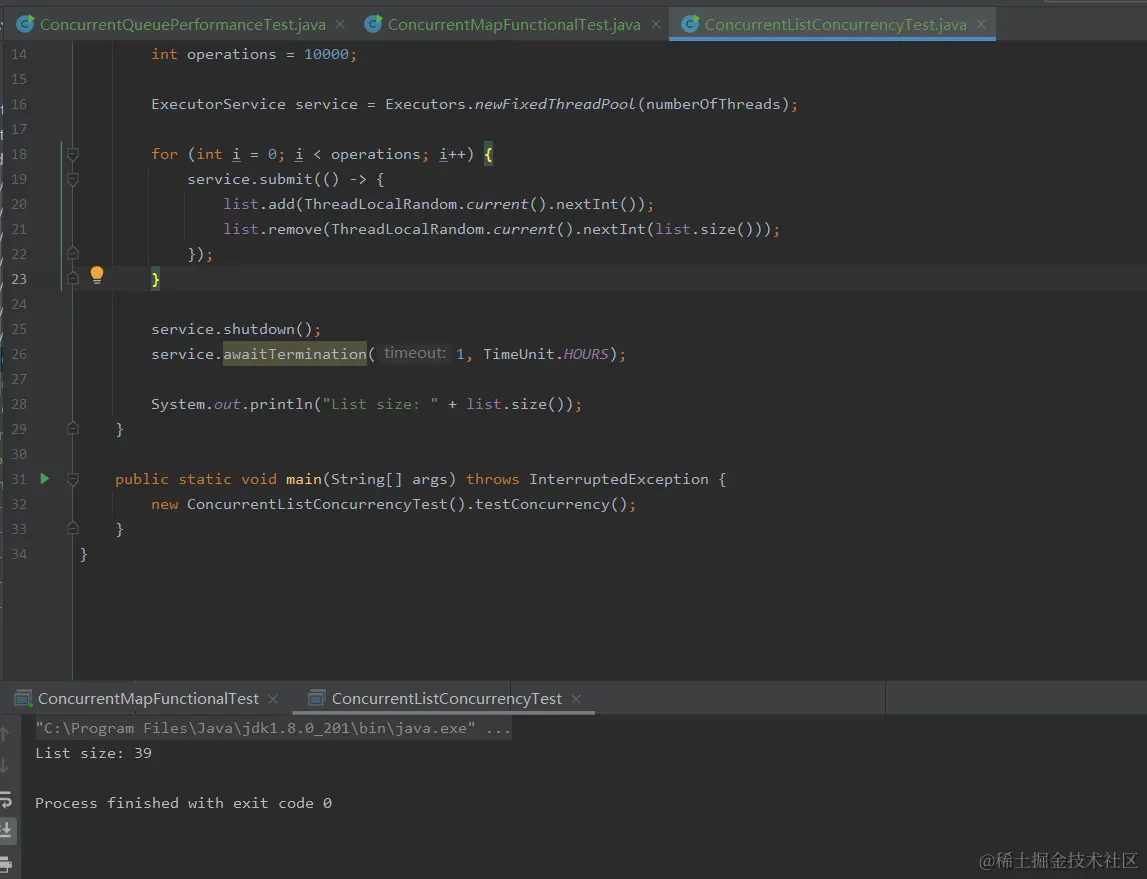Close the ConcurrentMapFunctionalTest run tab

click(273, 699)
